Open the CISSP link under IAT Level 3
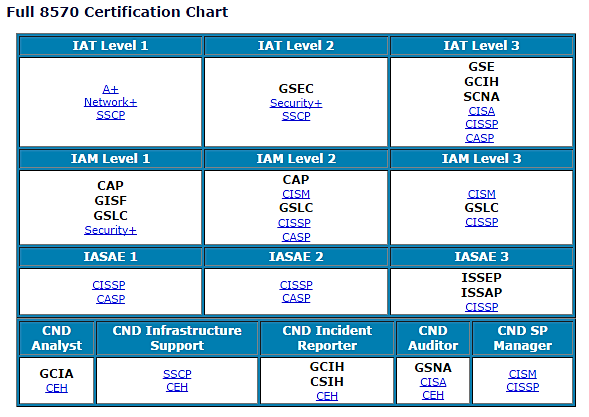589x417 pixels. click(482, 124)
